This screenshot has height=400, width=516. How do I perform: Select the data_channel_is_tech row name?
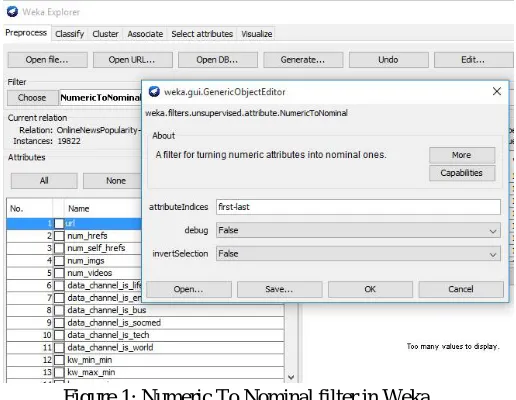click(x=108, y=335)
